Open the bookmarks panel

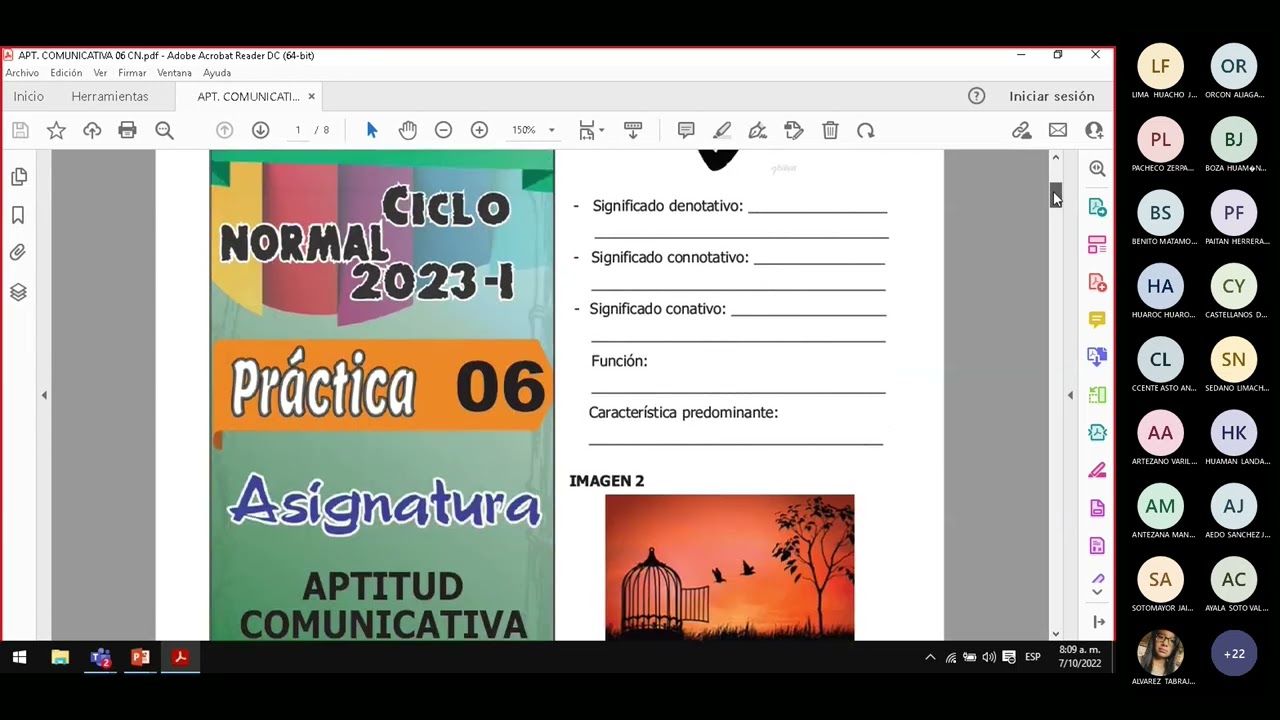tap(18, 215)
